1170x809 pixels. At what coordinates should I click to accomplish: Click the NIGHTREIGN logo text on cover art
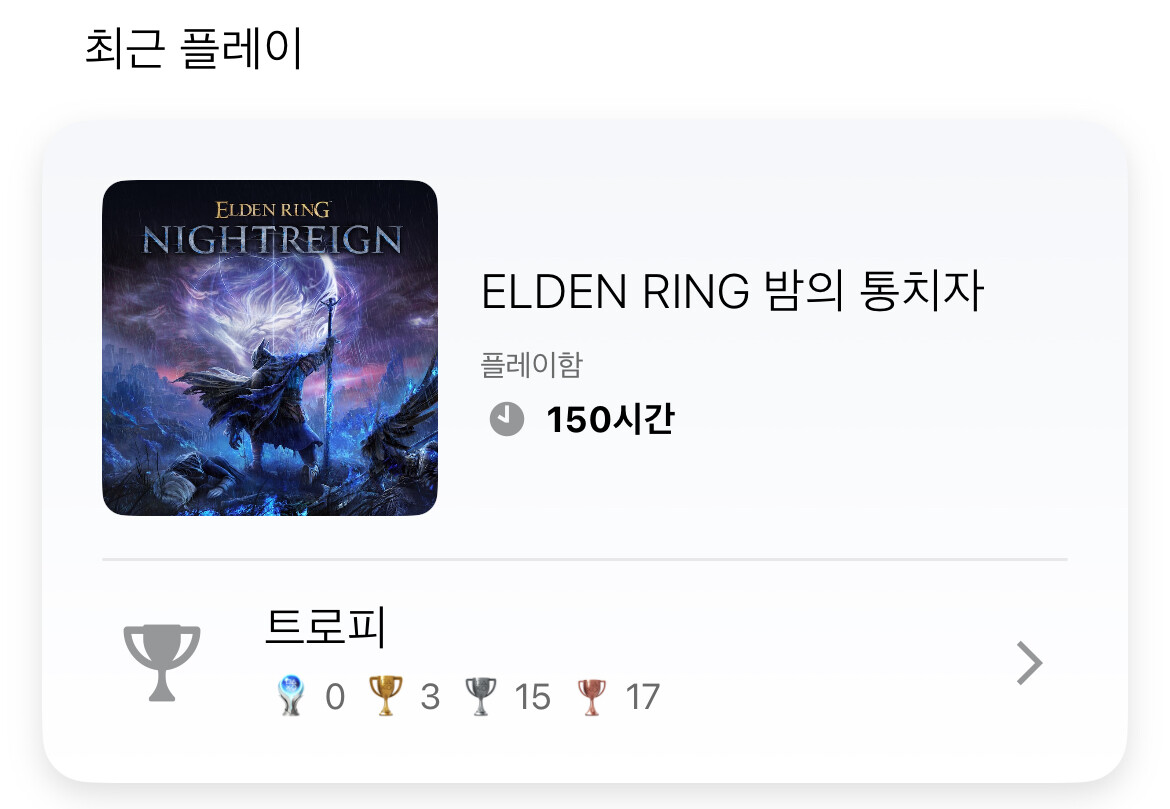click(272, 240)
